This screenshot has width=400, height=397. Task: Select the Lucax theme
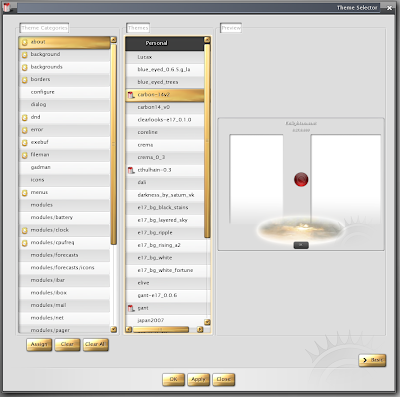coord(165,58)
